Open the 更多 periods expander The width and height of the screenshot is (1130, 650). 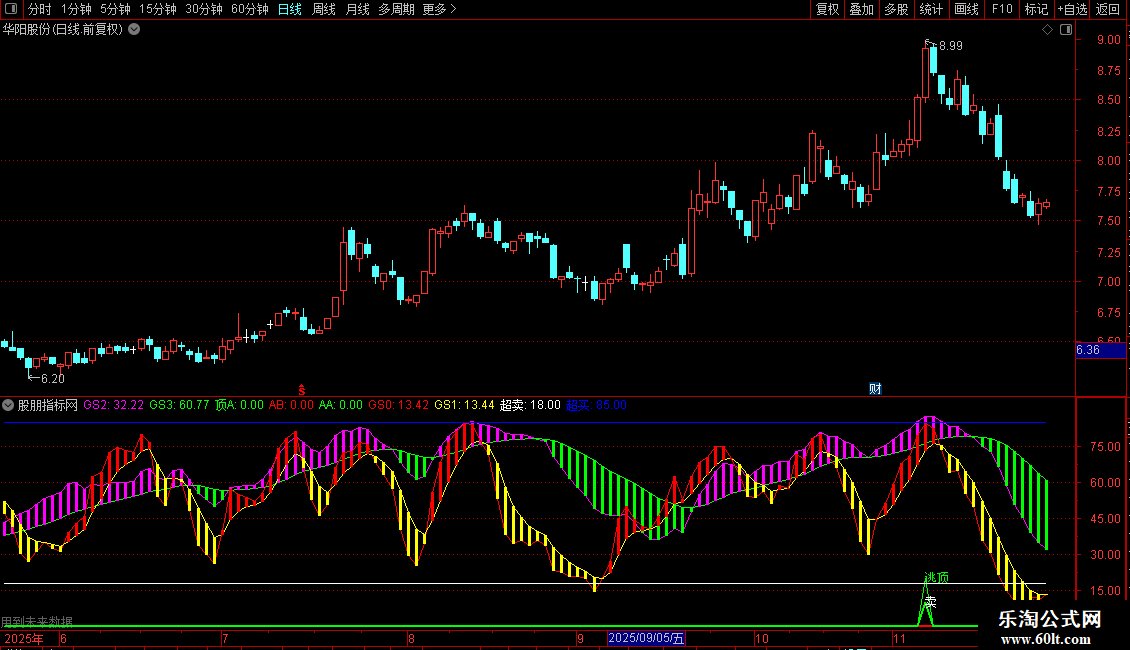pos(439,9)
